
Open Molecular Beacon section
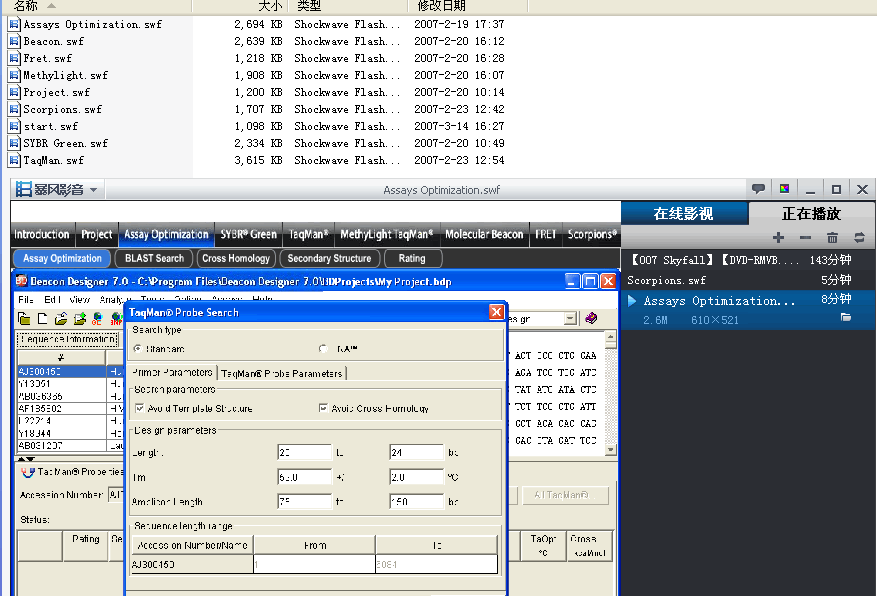(484, 234)
